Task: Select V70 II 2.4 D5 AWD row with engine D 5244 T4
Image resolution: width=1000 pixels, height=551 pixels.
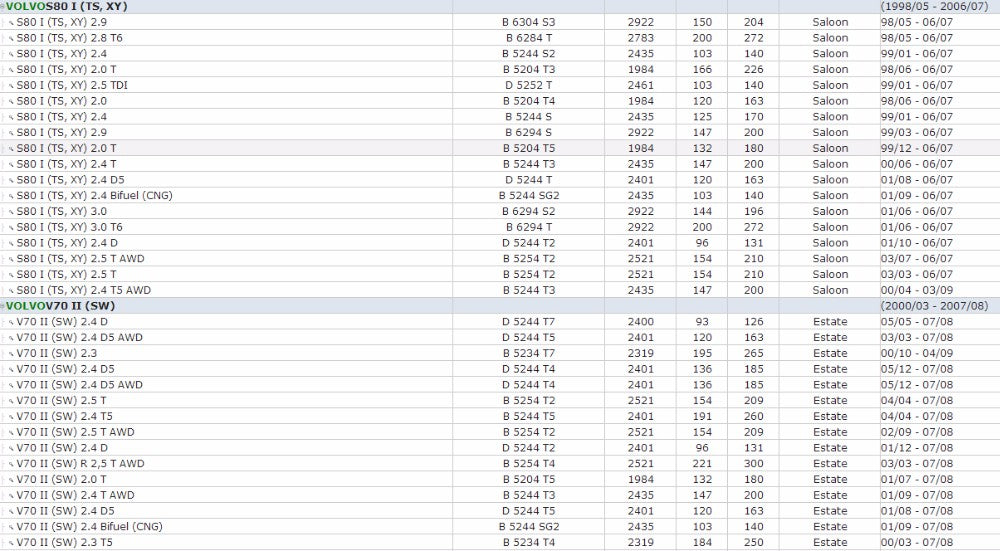Action: [500, 385]
